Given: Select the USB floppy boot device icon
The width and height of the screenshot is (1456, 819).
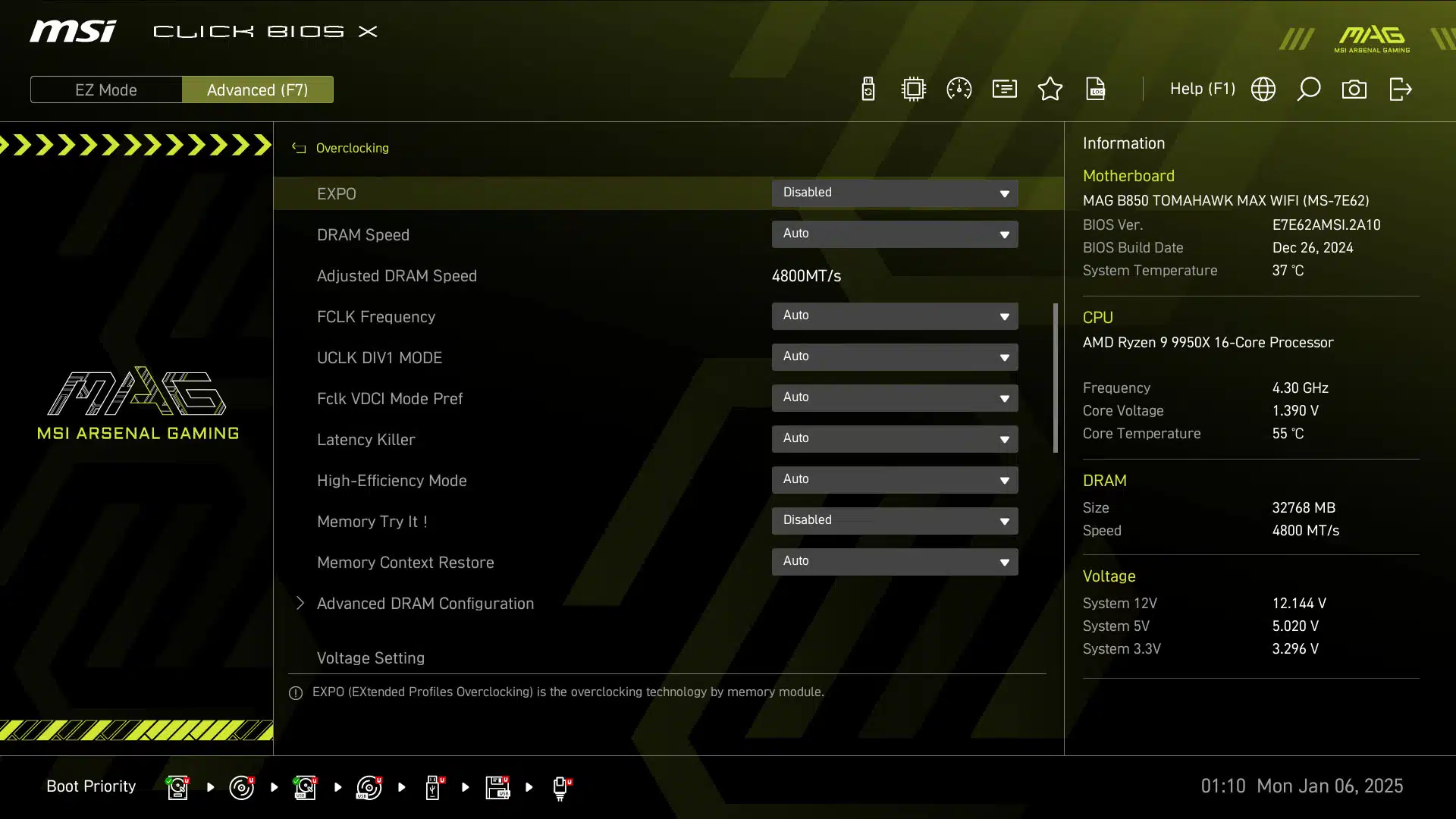Looking at the screenshot, I should click(x=497, y=787).
